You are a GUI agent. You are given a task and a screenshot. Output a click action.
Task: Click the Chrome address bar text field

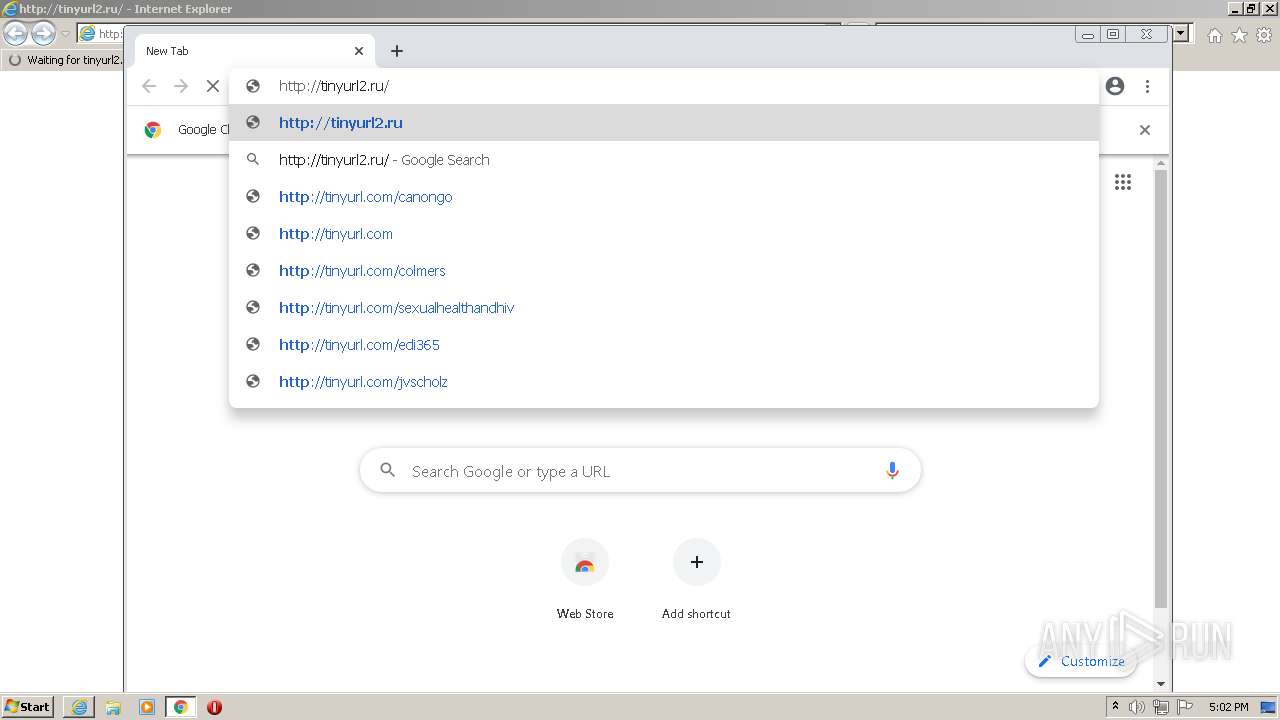click(x=664, y=86)
